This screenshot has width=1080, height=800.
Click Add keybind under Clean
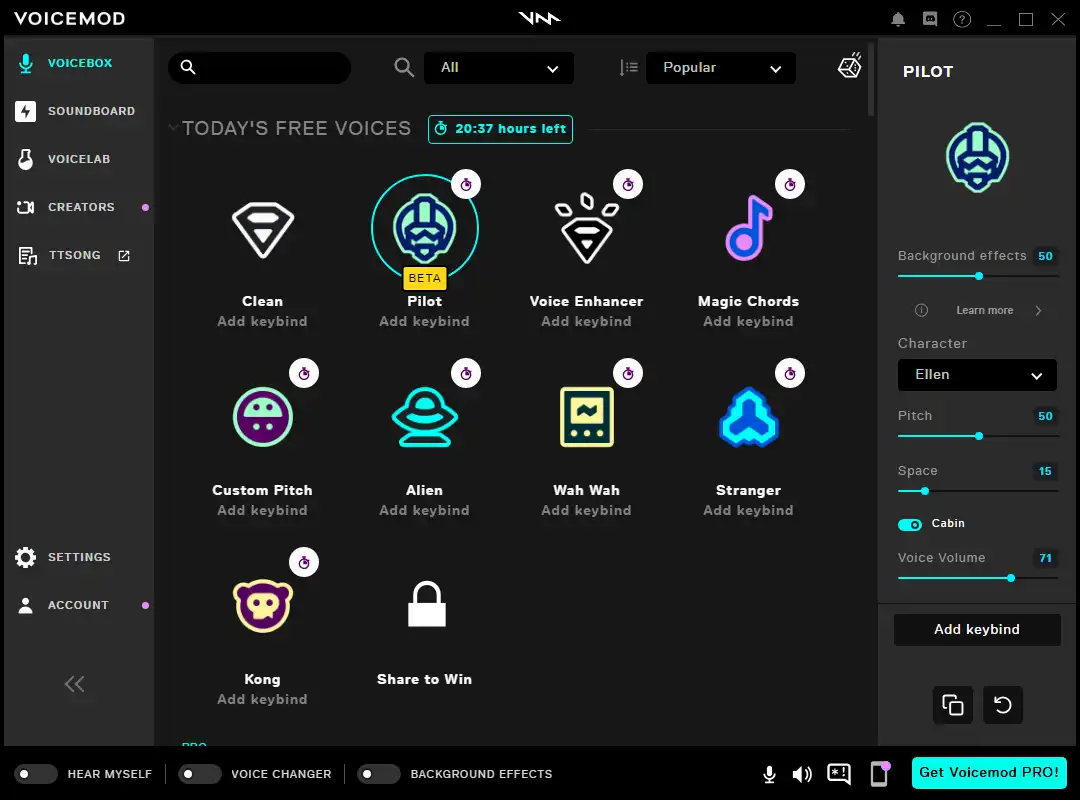(x=262, y=321)
